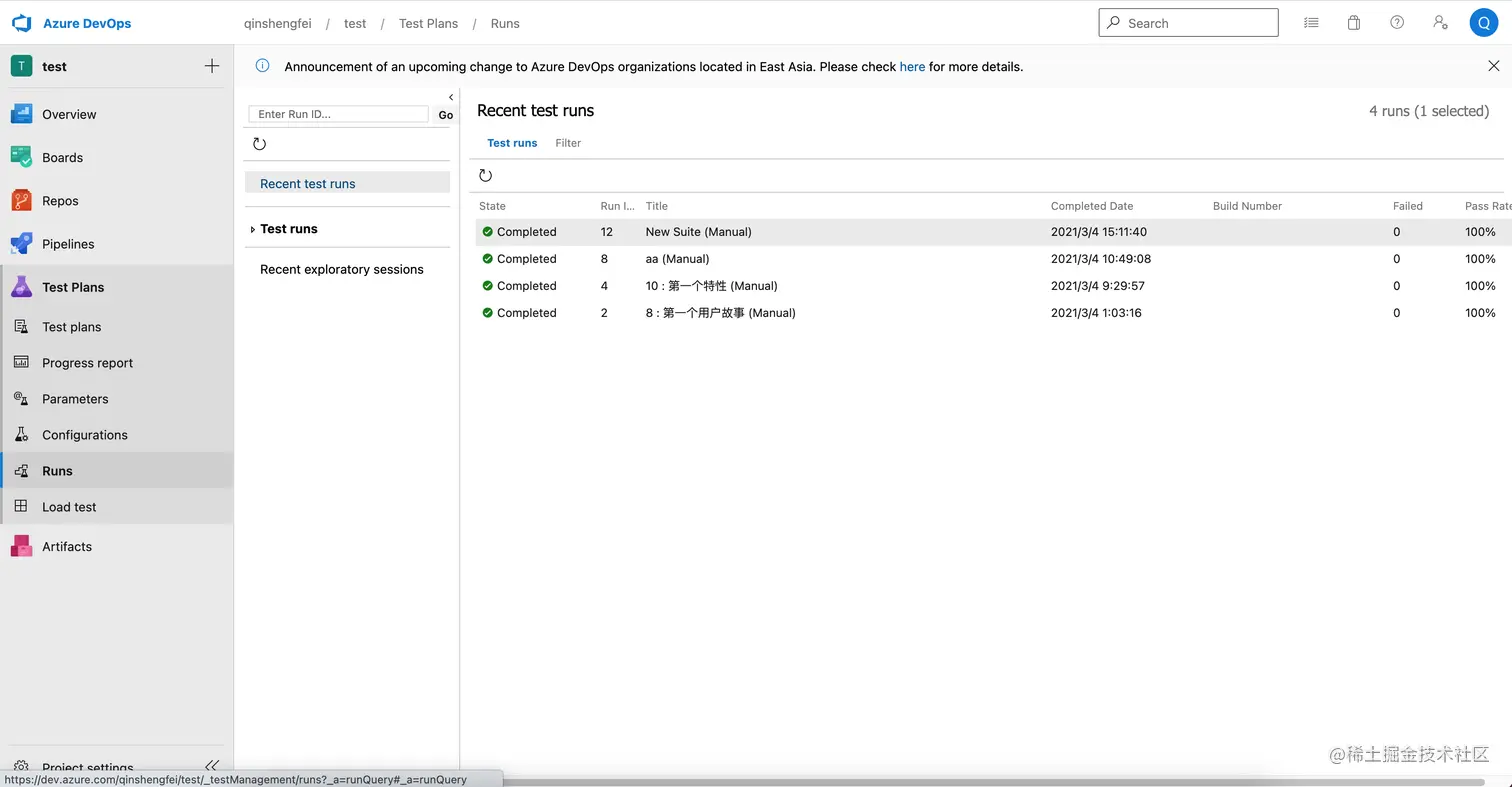
Task: Select the '8 : 第一个用户故事 (Manual)' run
Action: (993, 313)
